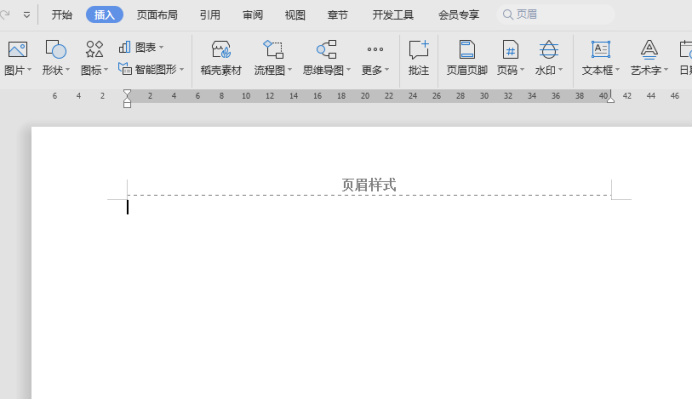Select the 插入 ribbon tab
The width and height of the screenshot is (693, 400).
click(104, 15)
